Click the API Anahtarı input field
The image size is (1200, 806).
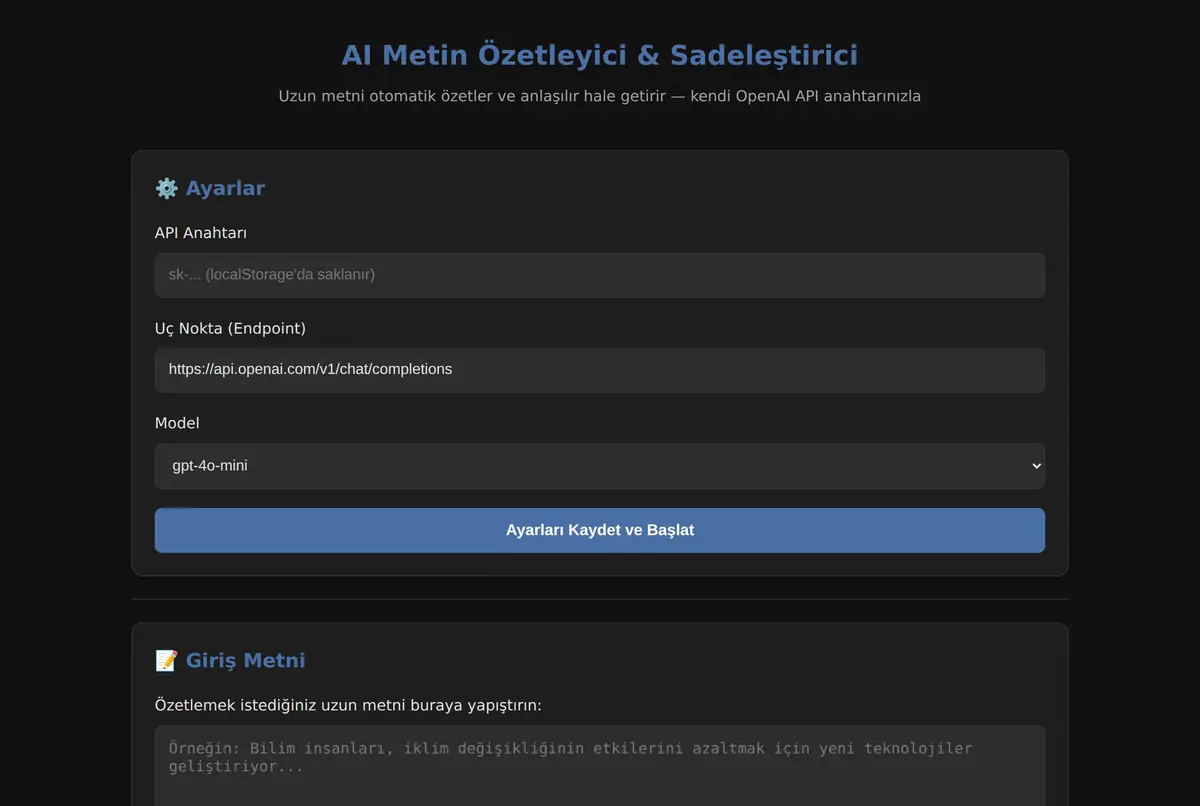(x=600, y=275)
